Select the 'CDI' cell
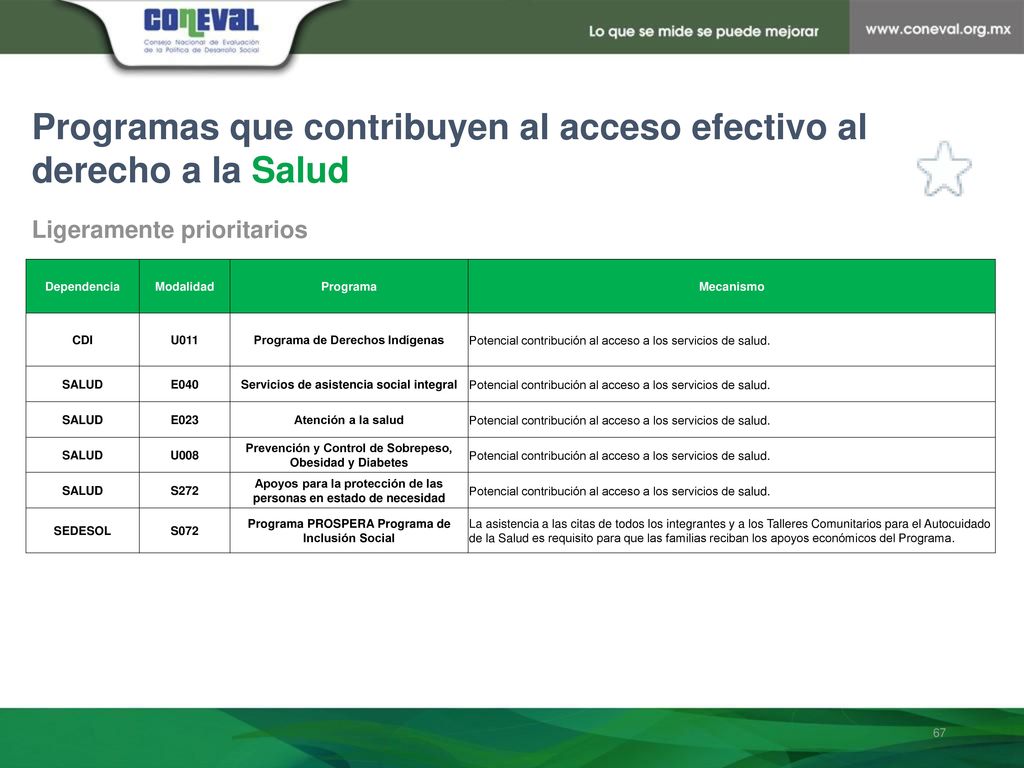Viewport: 1024px width, 768px height. 82,340
